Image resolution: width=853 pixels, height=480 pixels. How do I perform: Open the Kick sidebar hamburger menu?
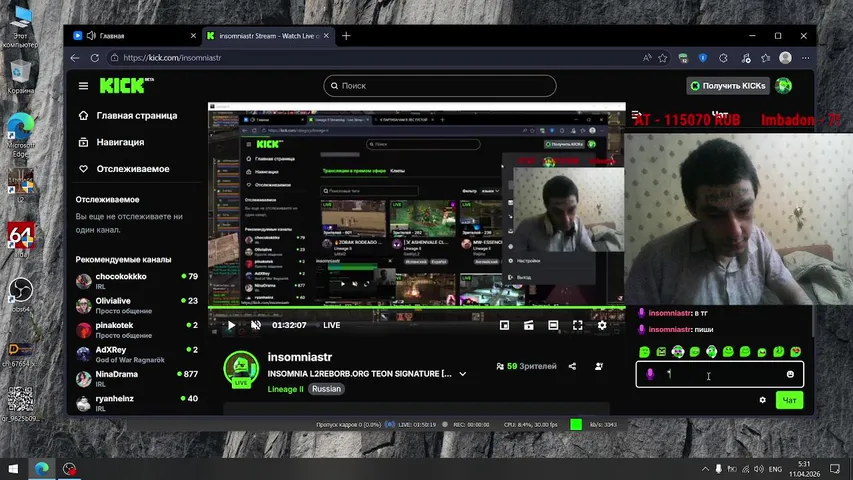click(83, 86)
